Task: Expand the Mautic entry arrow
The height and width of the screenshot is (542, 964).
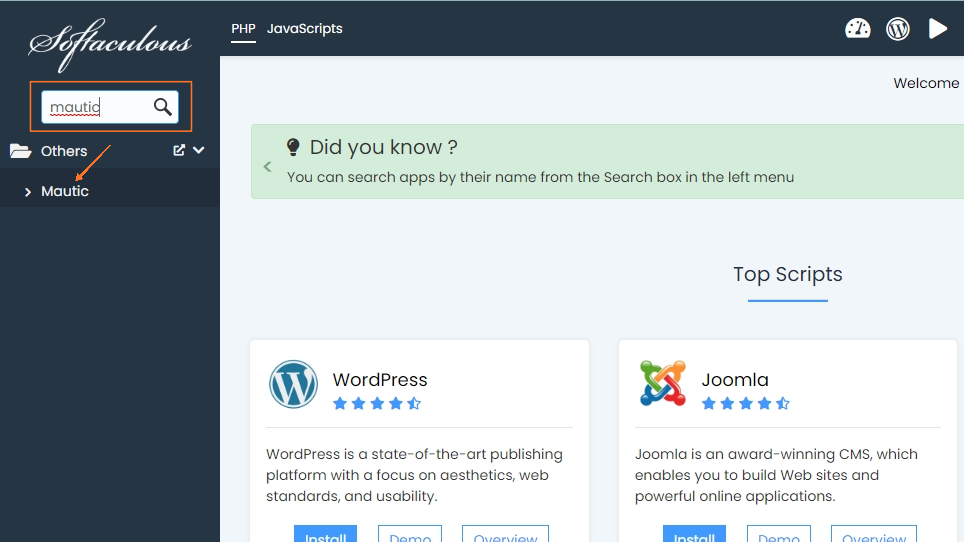Action: coord(28,192)
